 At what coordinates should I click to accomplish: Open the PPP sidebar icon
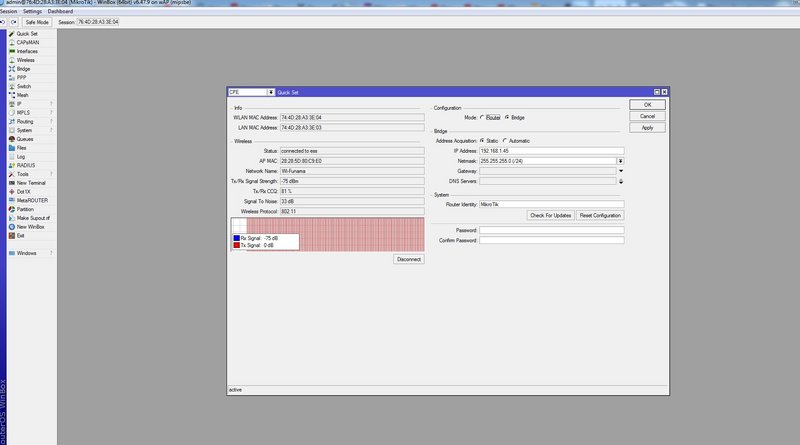coord(12,78)
